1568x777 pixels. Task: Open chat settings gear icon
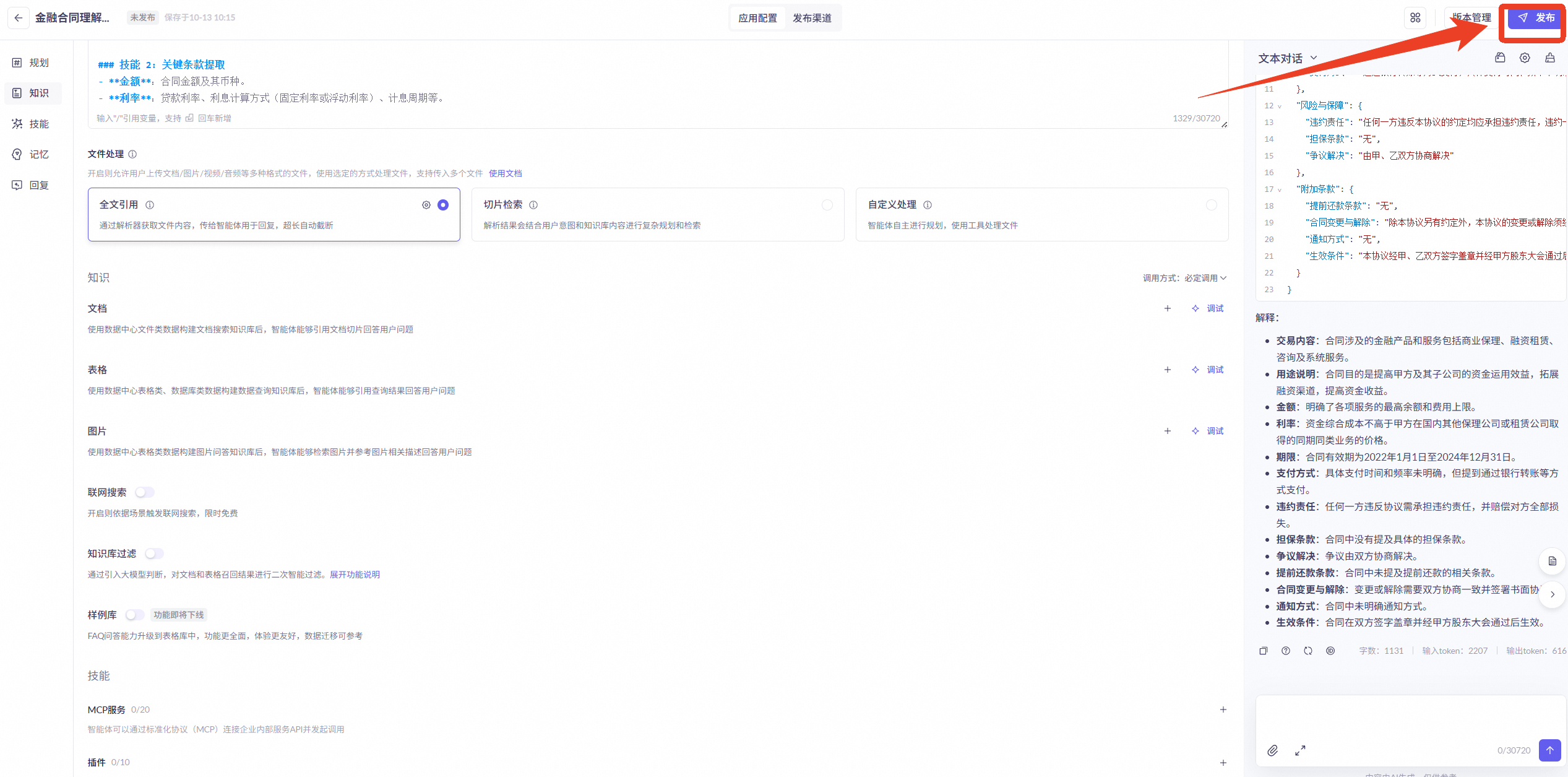click(1525, 58)
